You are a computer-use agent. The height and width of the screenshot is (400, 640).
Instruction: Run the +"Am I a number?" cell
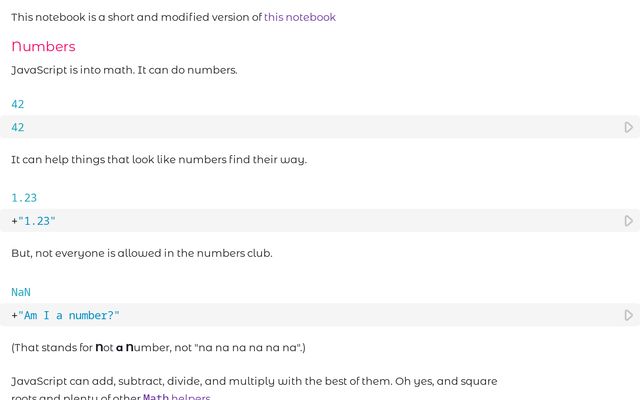628,315
